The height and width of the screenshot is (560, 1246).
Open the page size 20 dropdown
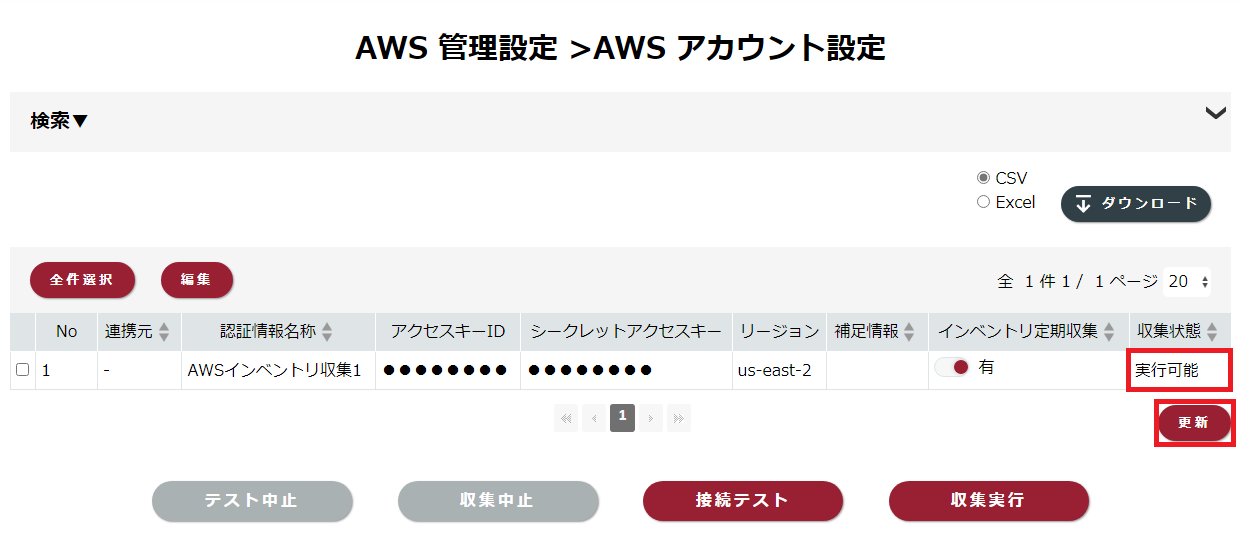point(1188,282)
